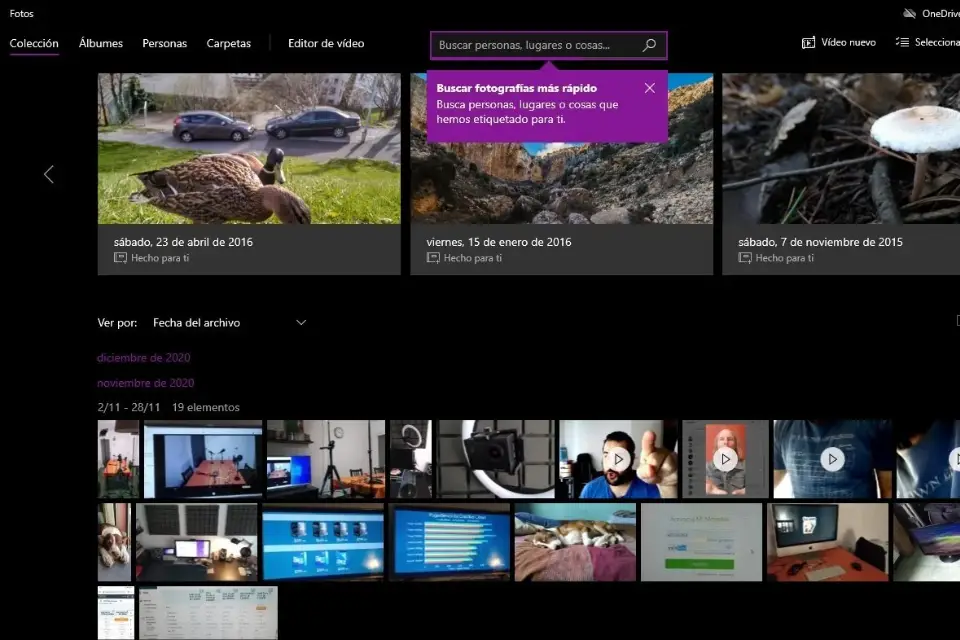960x640 pixels.
Task: Open the OneDrive status icon
Action: pyautogui.click(x=909, y=13)
